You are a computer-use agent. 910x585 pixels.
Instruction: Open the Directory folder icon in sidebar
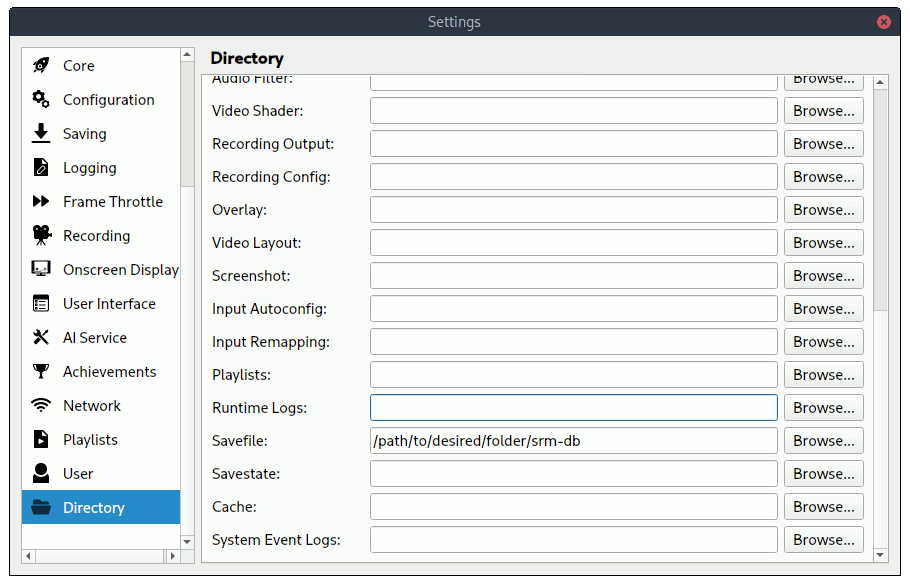click(42, 507)
